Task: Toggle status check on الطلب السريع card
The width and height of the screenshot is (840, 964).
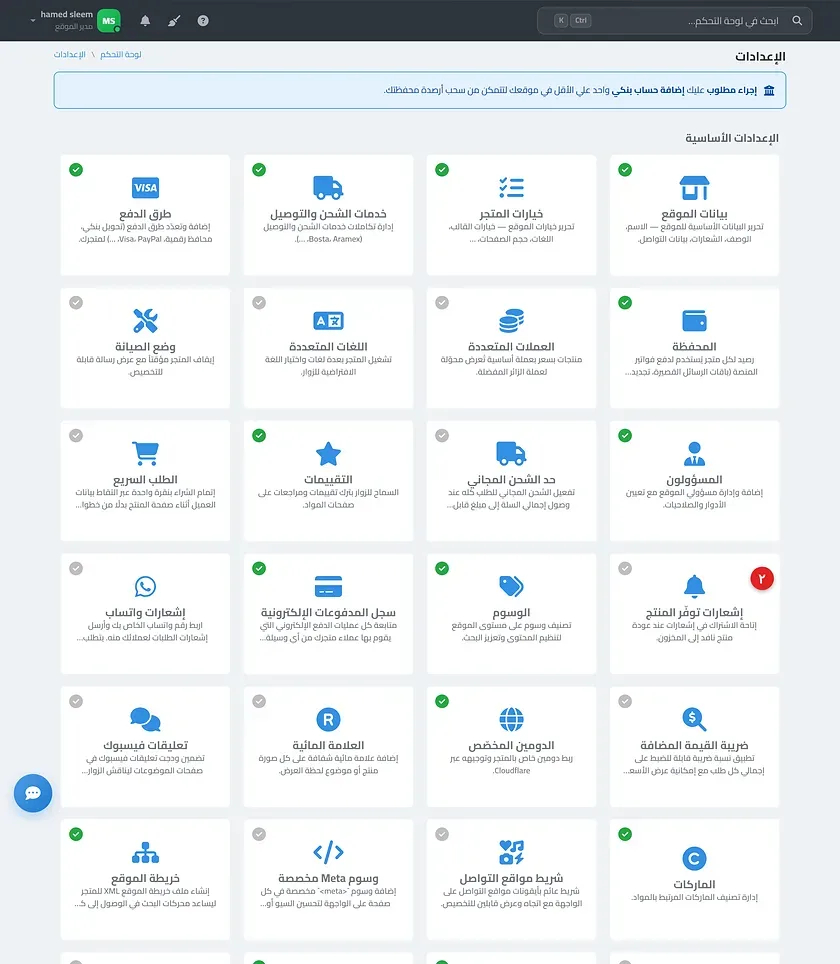Action: tap(76, 435)
